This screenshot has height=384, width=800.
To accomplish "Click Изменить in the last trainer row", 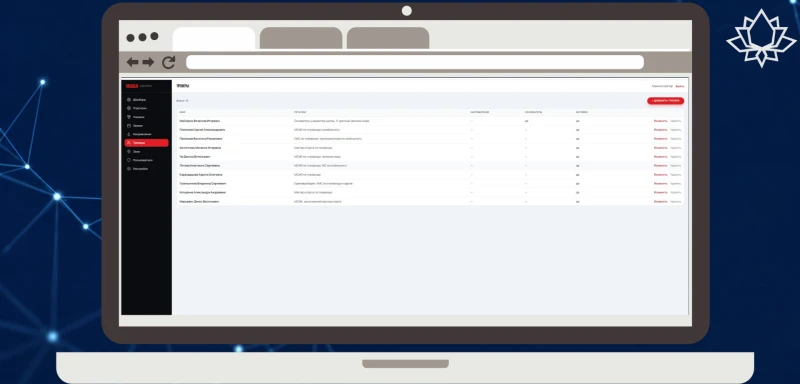I will pos(660,201).
